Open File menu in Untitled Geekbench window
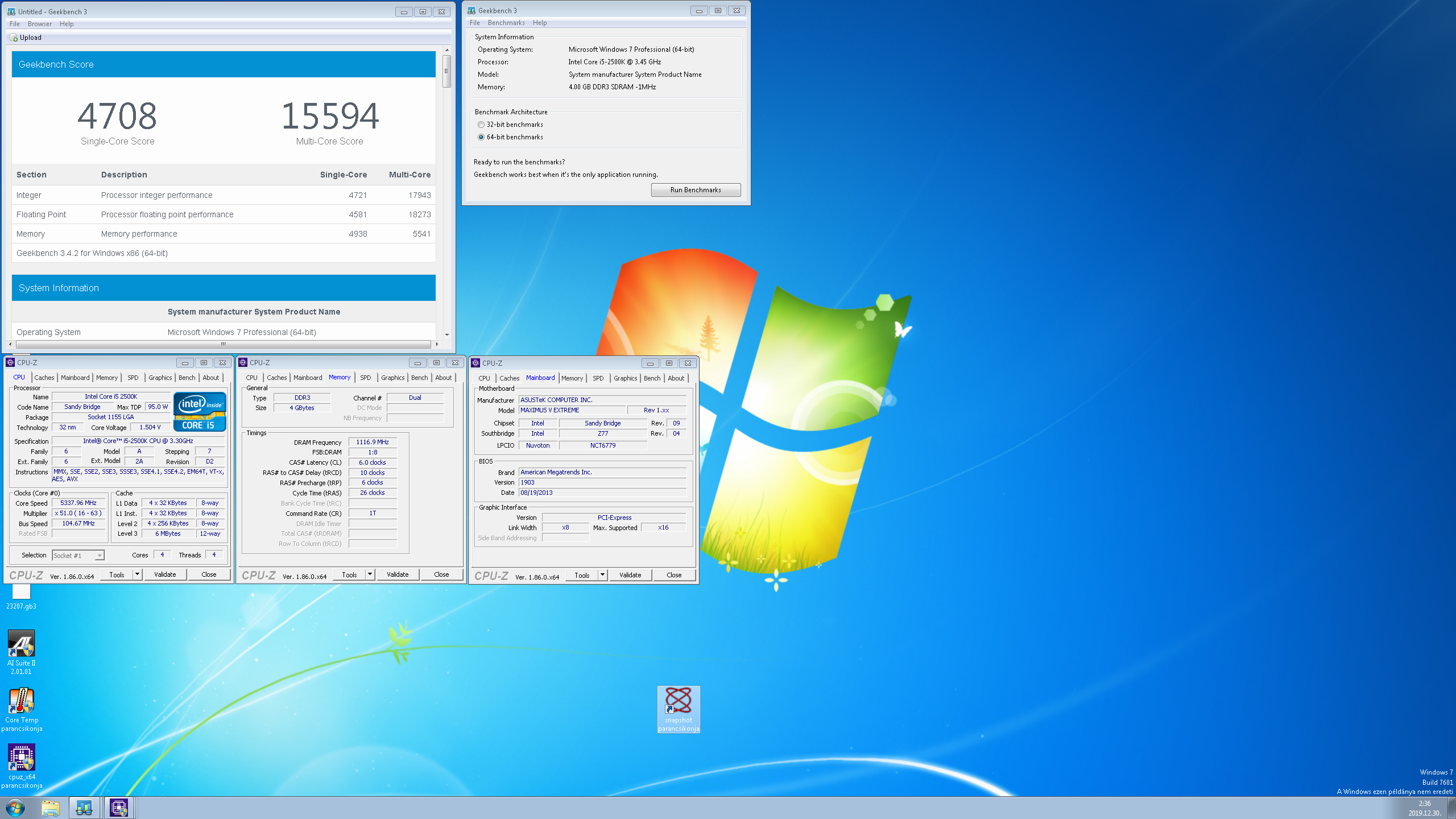The image size is (1456, 819). [x=15, y=24]
